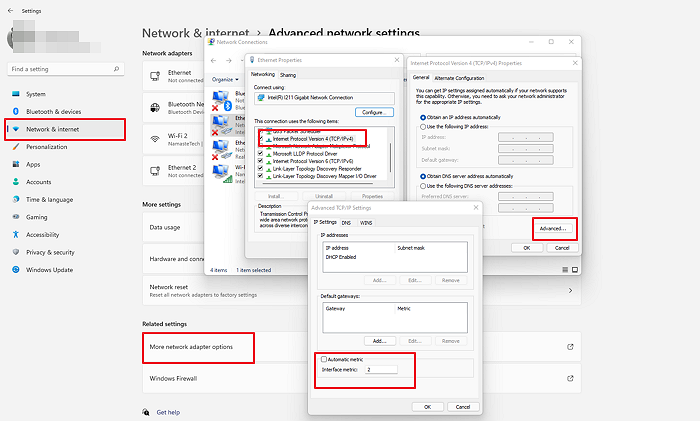Screen dimensions: 700x421
Task: Open Accessibility figure icon in sidebar
Action: pyautogui.click(x=16, y=234)
